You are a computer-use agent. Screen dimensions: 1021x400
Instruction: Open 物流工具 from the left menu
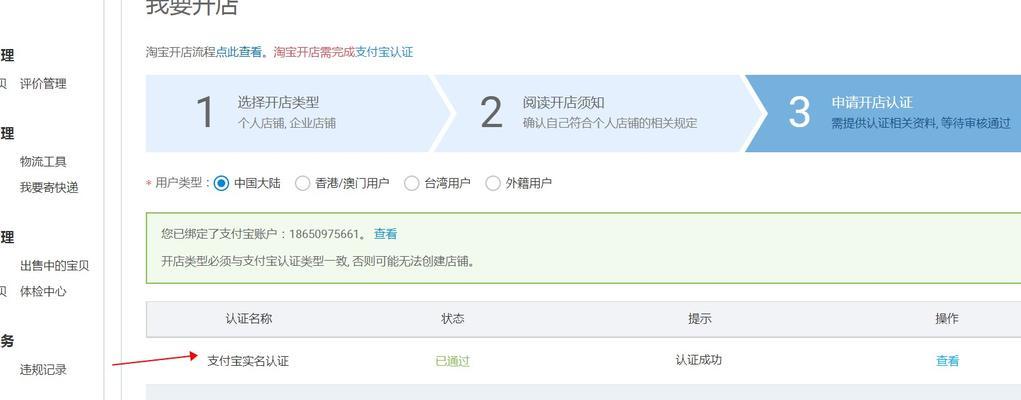click(43, 162)
